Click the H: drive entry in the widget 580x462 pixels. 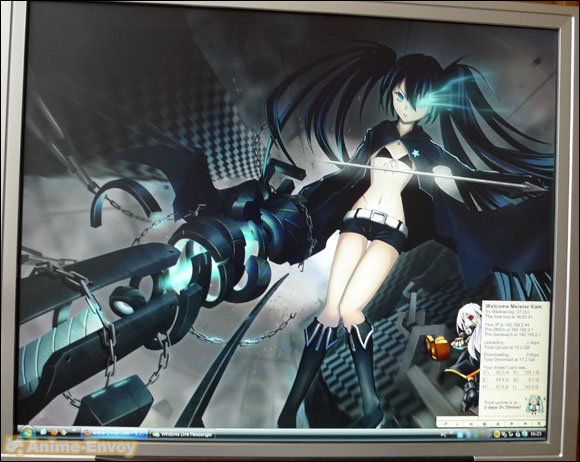pyautogui.click(x=495, y=387)
